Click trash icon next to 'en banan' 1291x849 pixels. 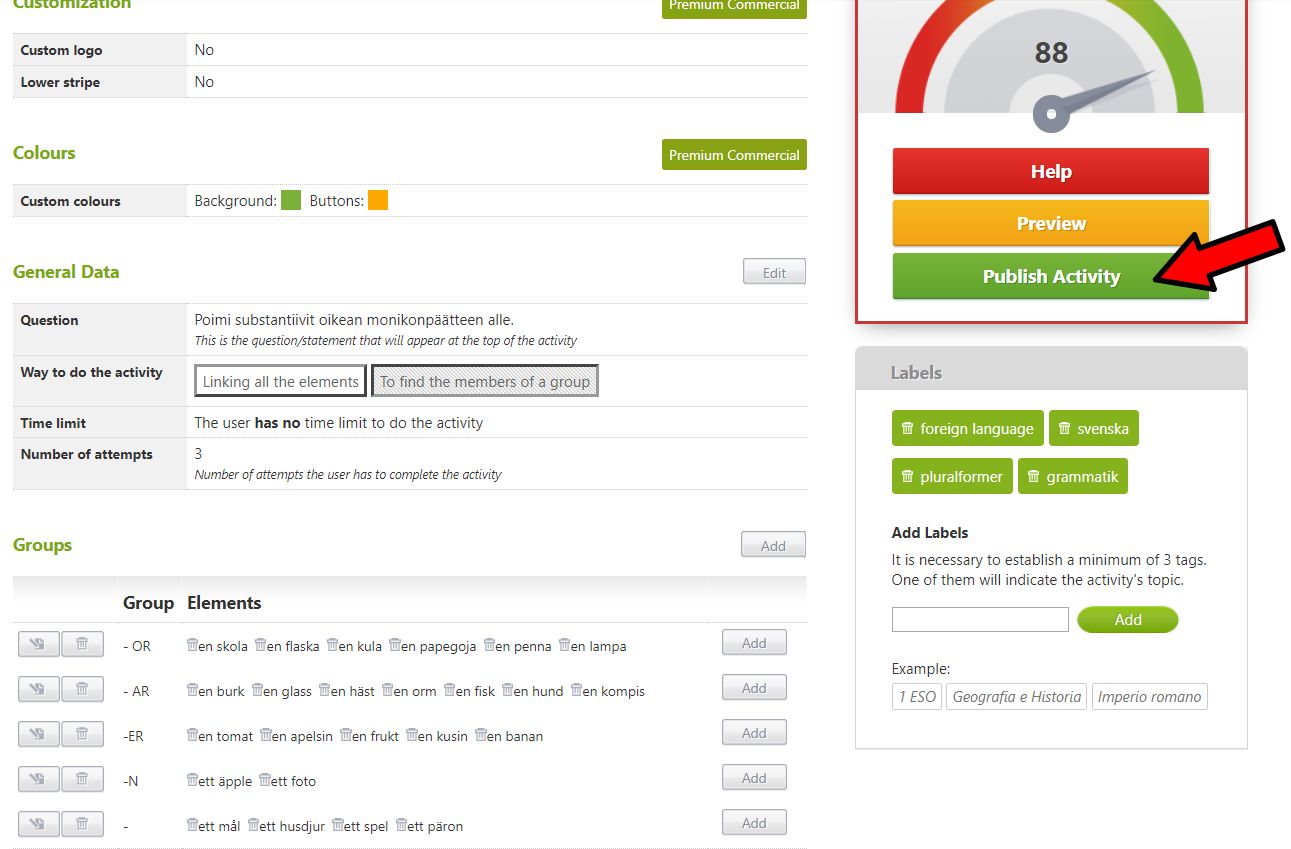click(481, 735)
